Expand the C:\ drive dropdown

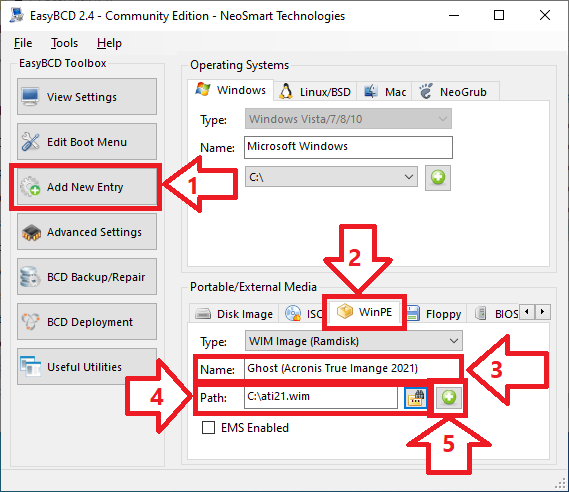[331, 177]
